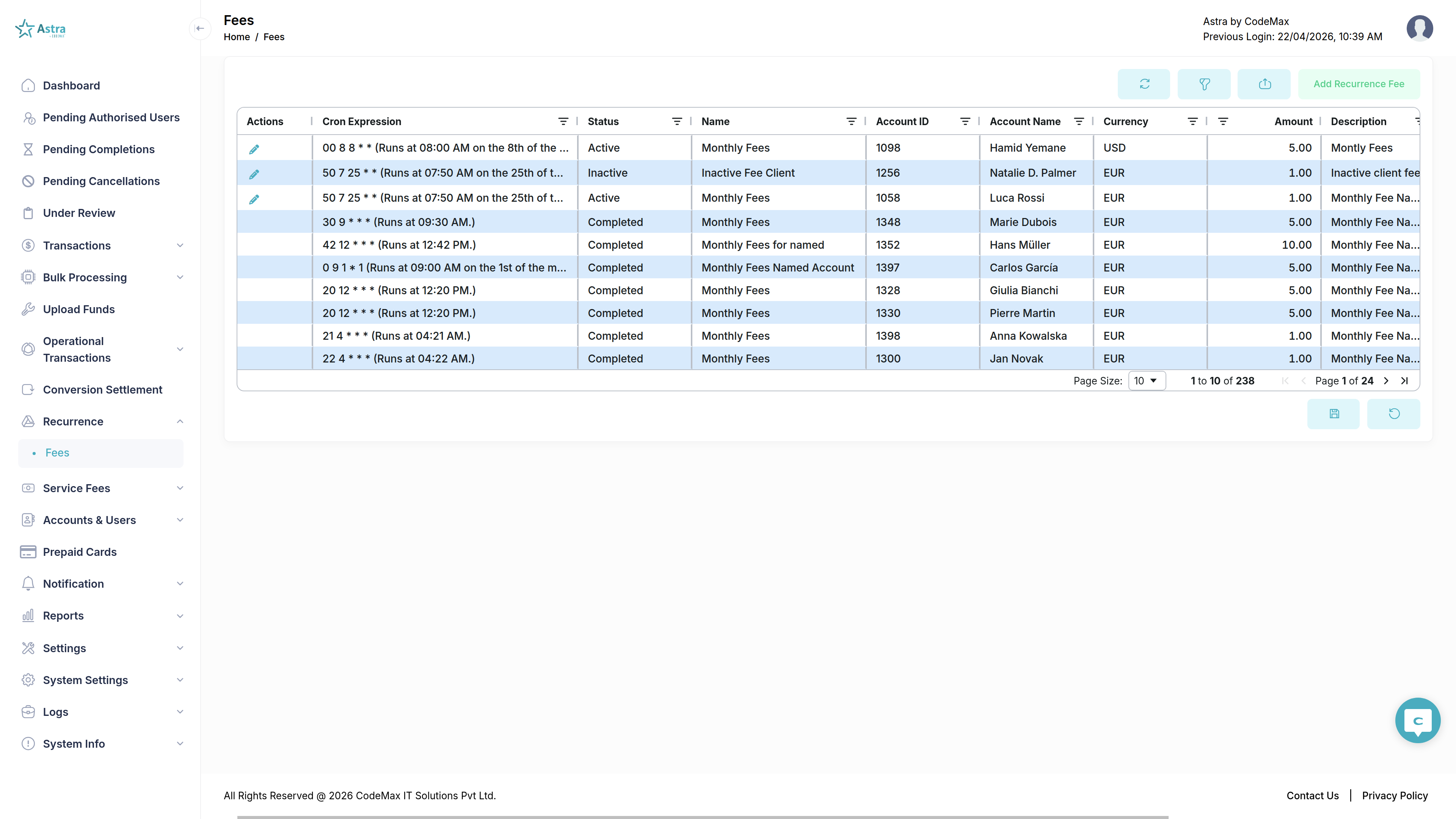Image resolution: width=1456 pixels, height=819 pixels.
Task: Open the Page Size dropdown
Action: pyautogui.click(x=1147, y=381)
